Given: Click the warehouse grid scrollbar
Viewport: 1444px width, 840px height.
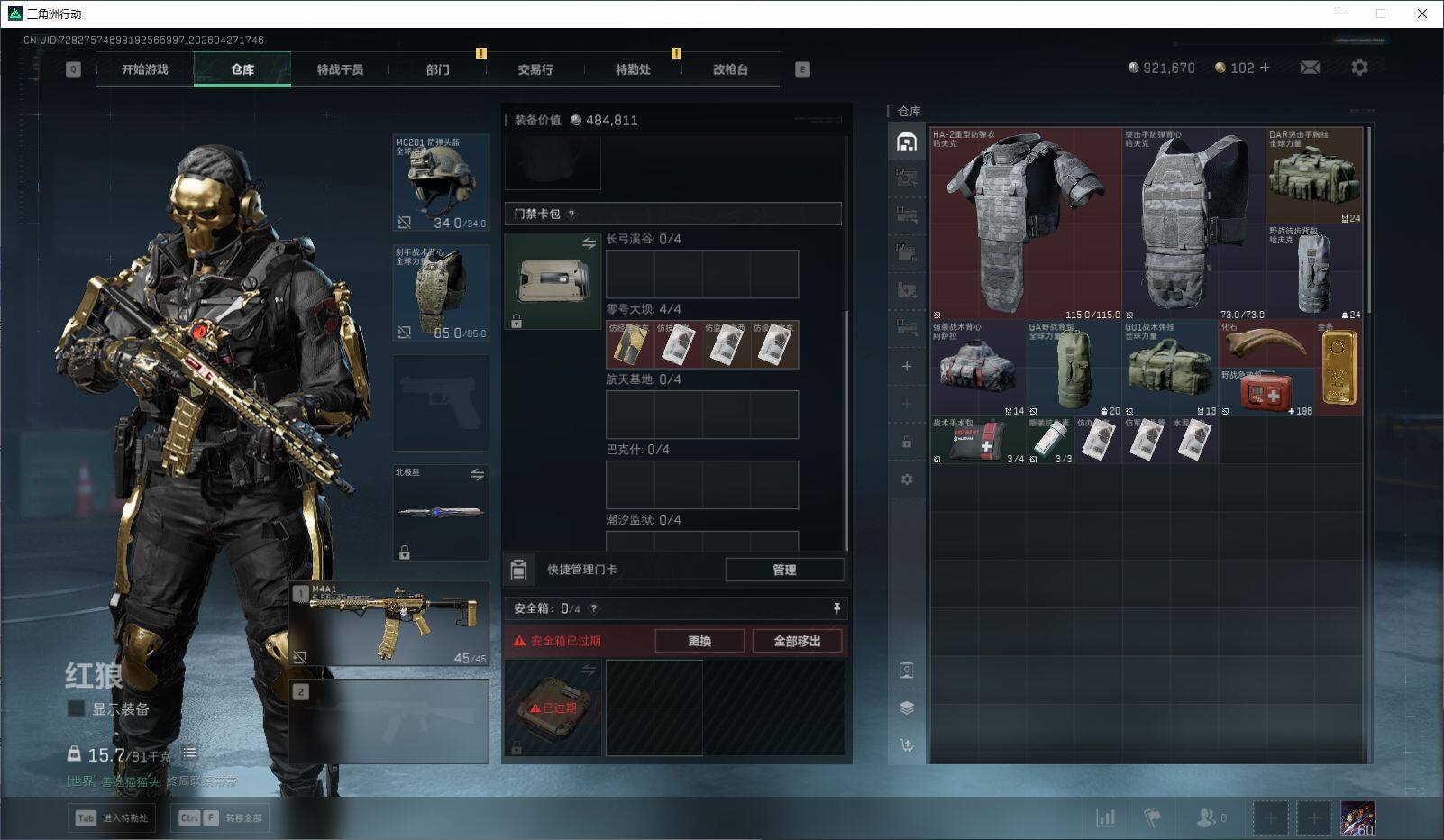Looking at the screenshot, I should pyautogui.click(x=1368, y=221).
